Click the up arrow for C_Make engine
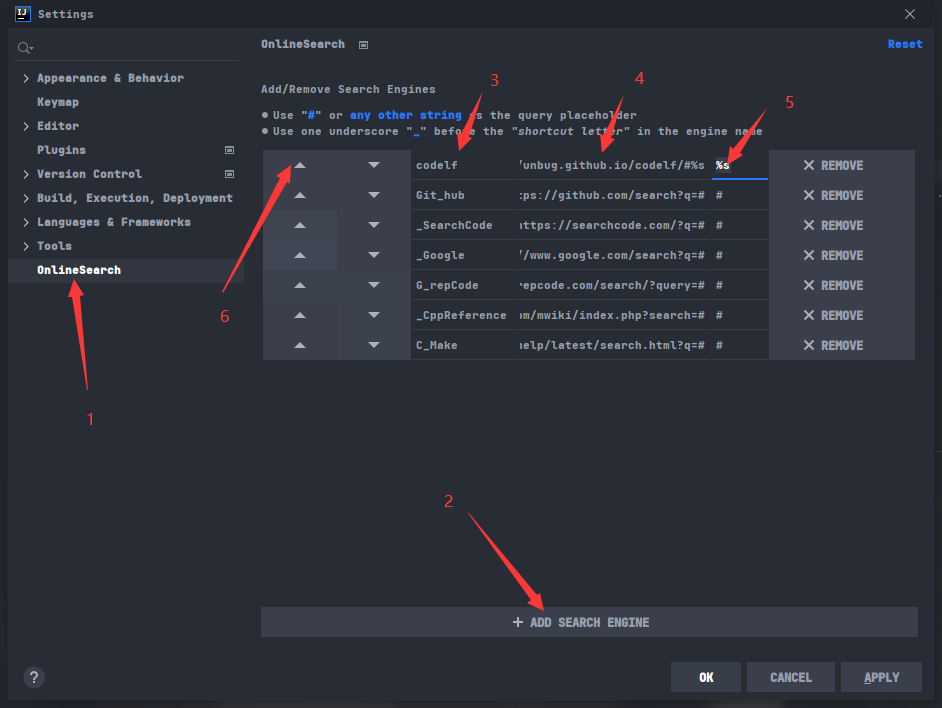The image size is (942, 708). pos(300,345)
